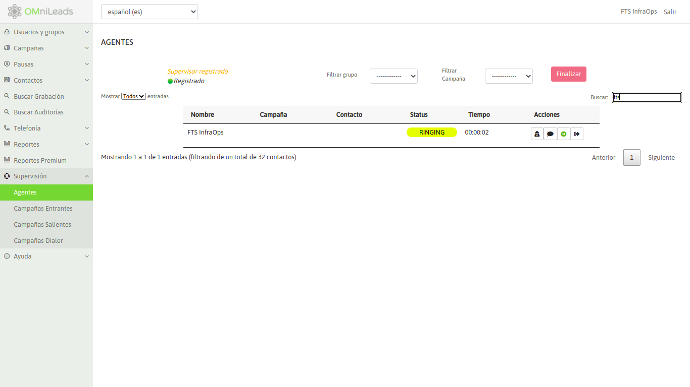Sort table by Campaña column
This screenshot has width=690, height=387.
coord(273,114)
